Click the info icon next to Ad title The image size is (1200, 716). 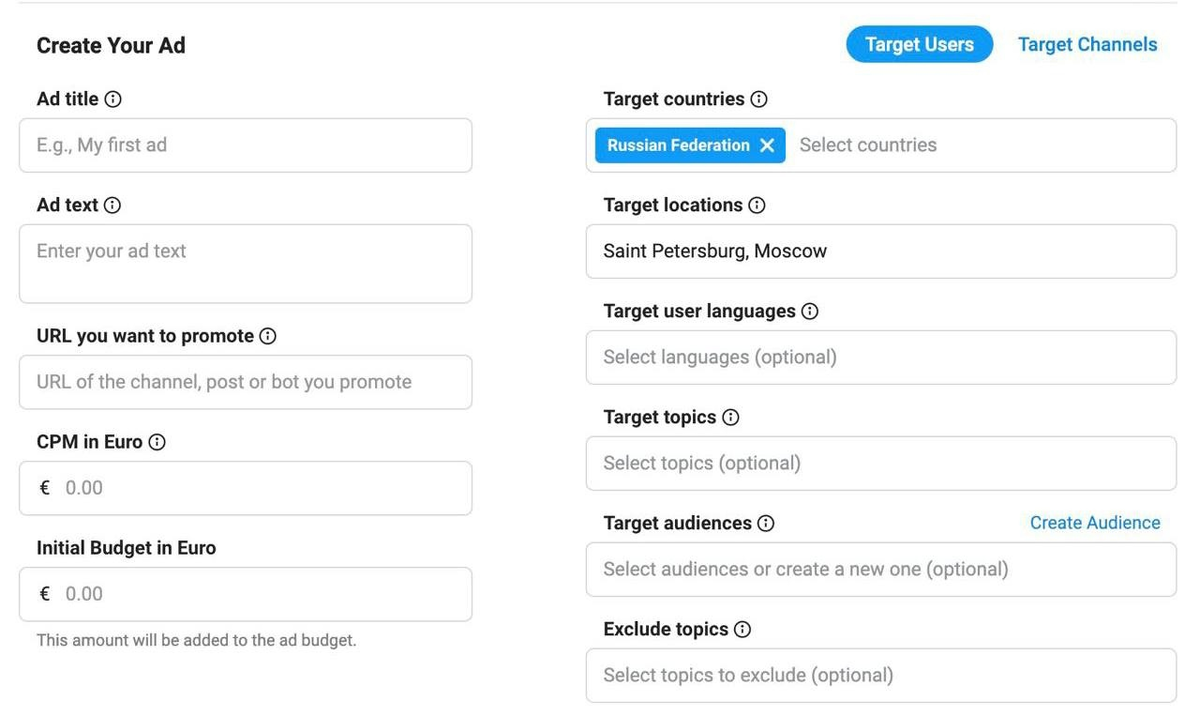[x=115, y=99]
